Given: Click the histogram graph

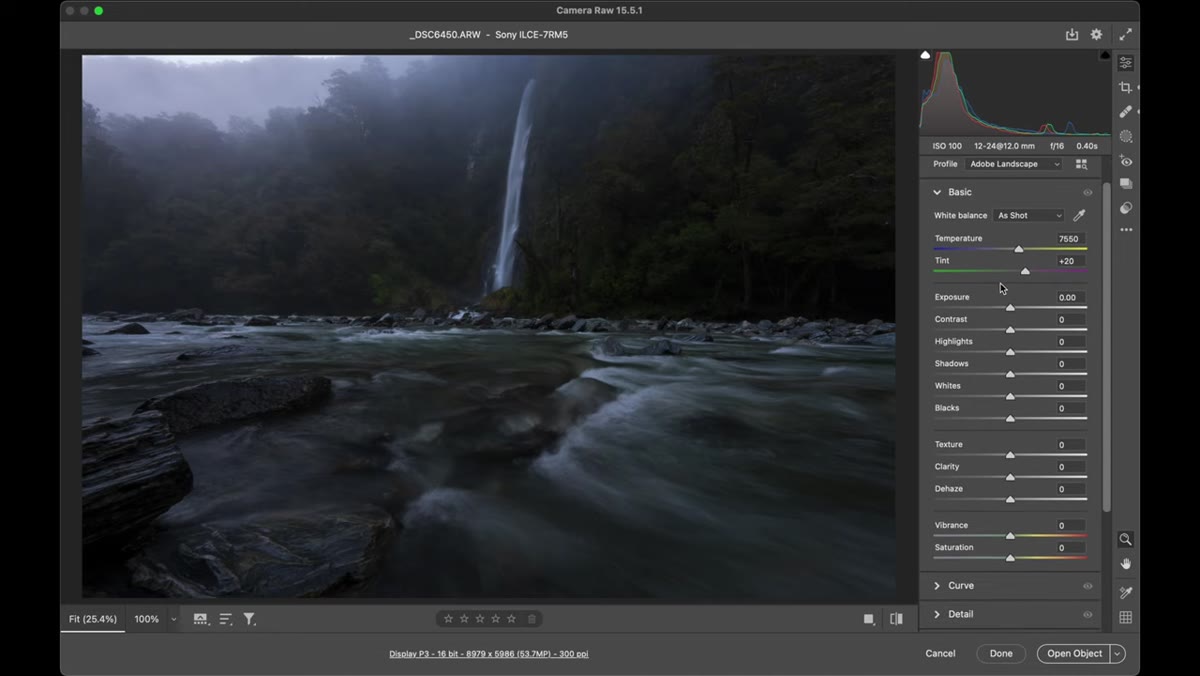Looking at the screenshot, I should point(1015,93).
